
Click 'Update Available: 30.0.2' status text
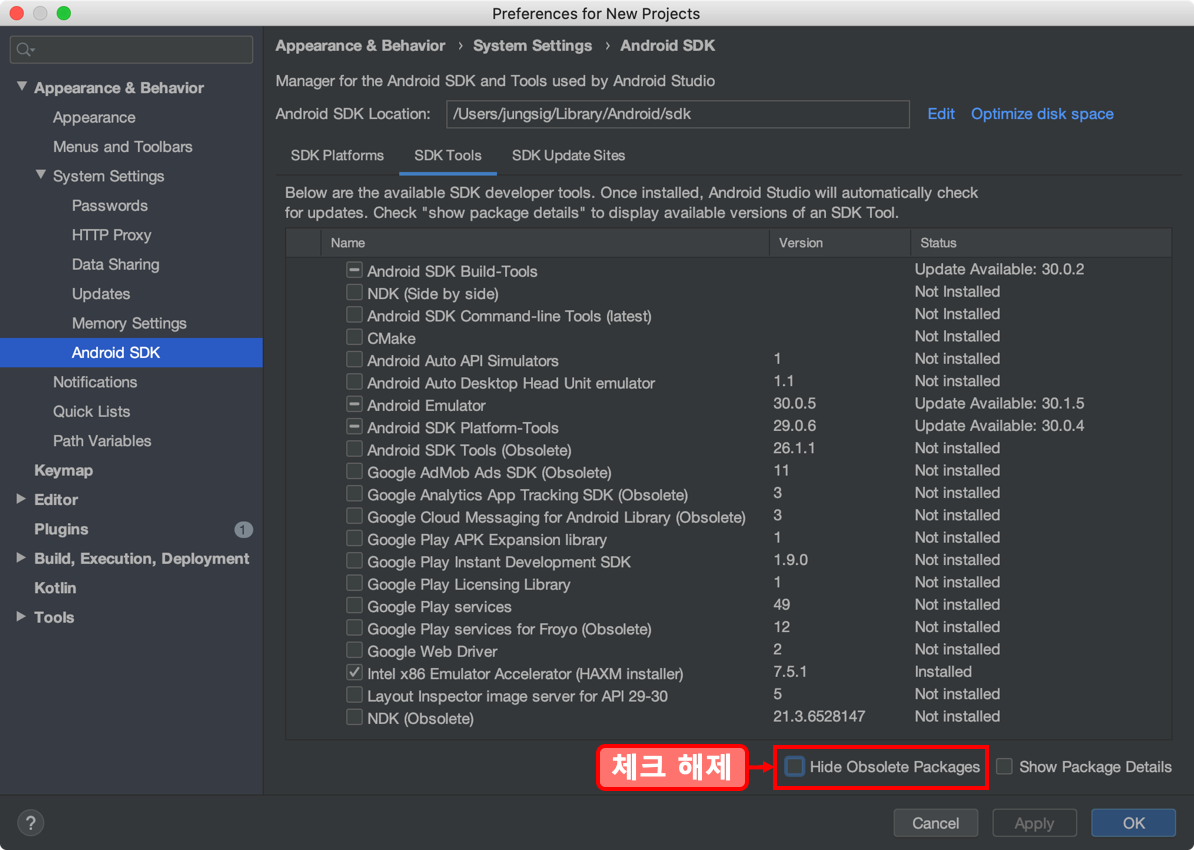pyautogui.click(x=999, y=269)
